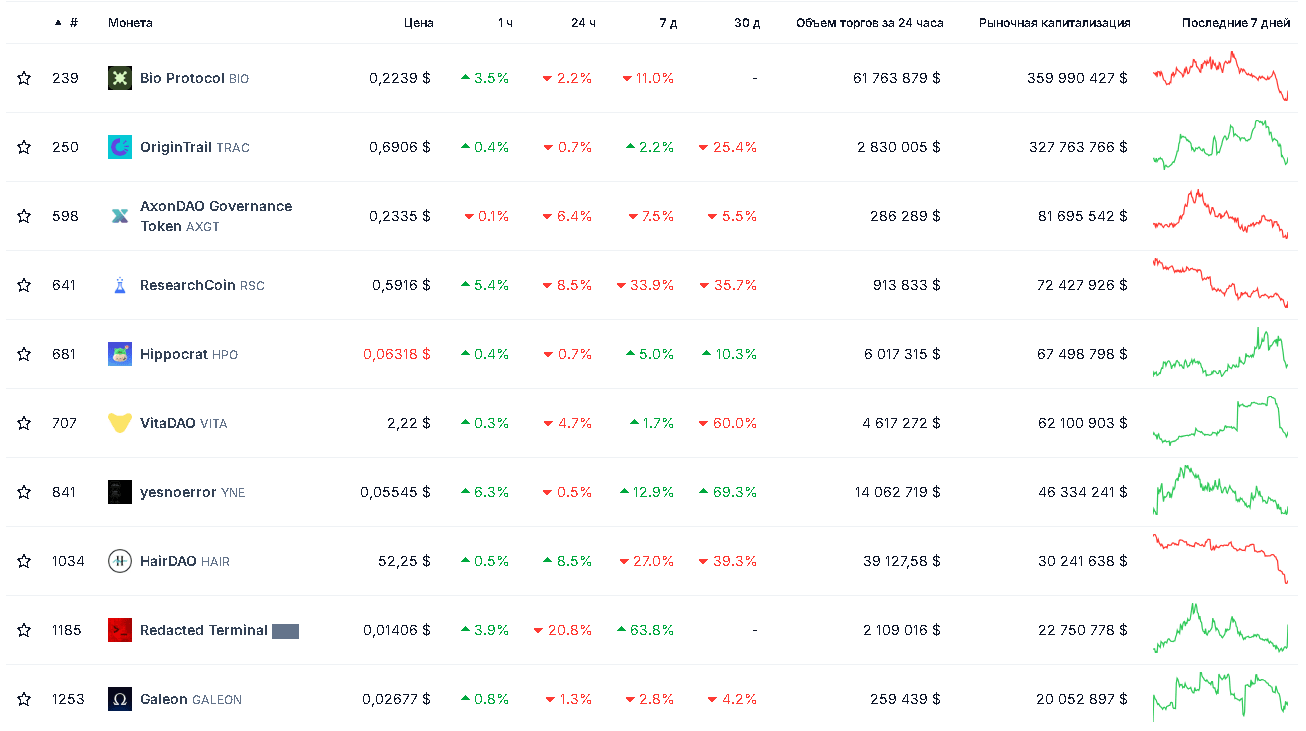Click rank number 1253

67,699
